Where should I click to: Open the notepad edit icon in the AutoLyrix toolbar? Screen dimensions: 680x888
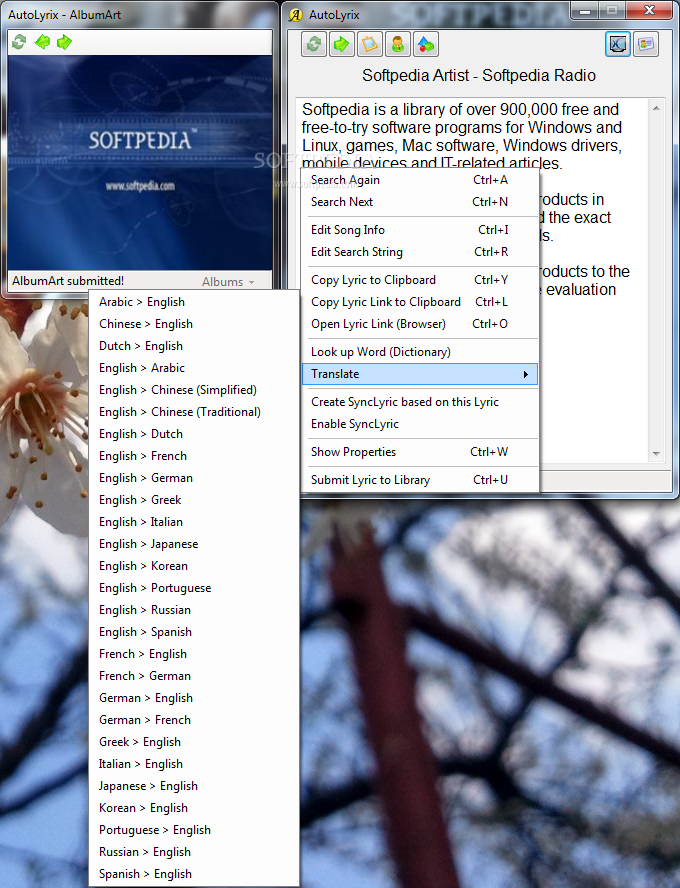[x=370, y=44]
